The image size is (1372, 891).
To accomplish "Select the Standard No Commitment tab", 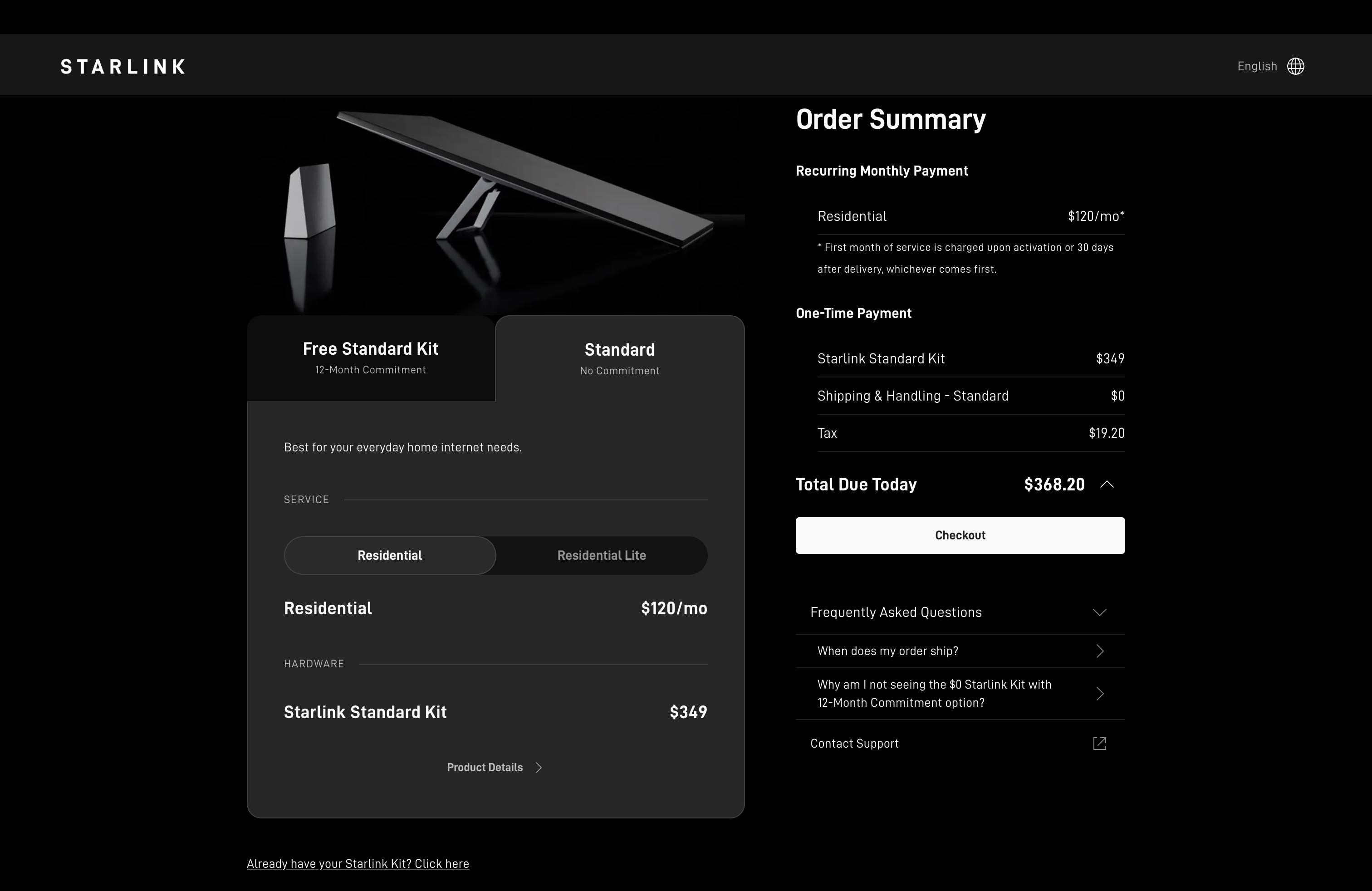I will [620, 358].
